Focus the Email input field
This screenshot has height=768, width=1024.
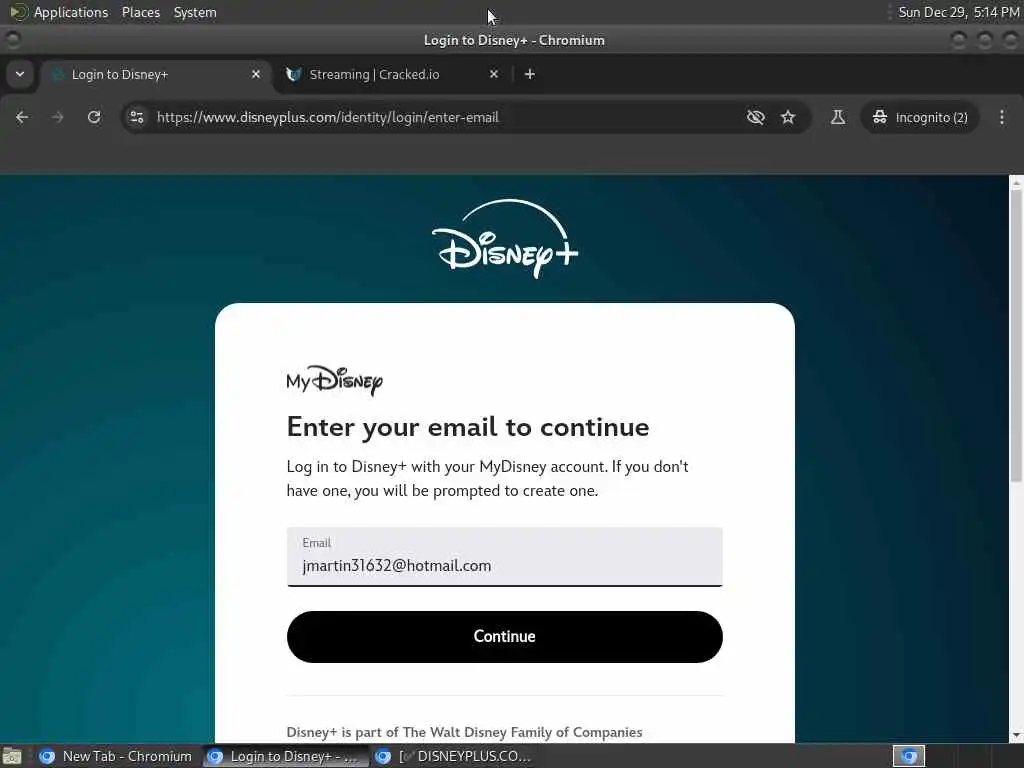pyautogui.click(x=505, y=557)
